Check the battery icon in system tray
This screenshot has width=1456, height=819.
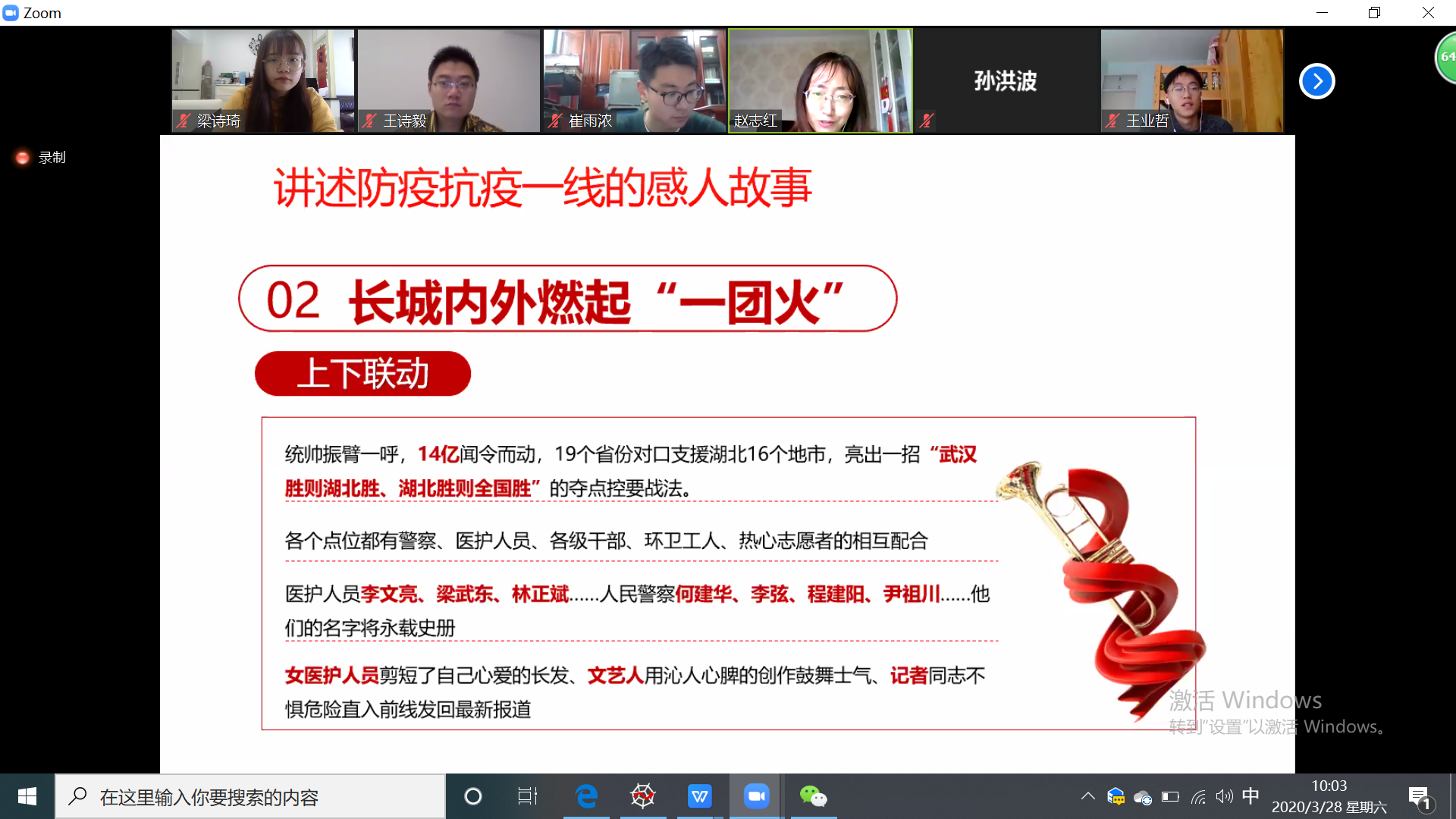pyautogui.click(x=1169, y=796)
